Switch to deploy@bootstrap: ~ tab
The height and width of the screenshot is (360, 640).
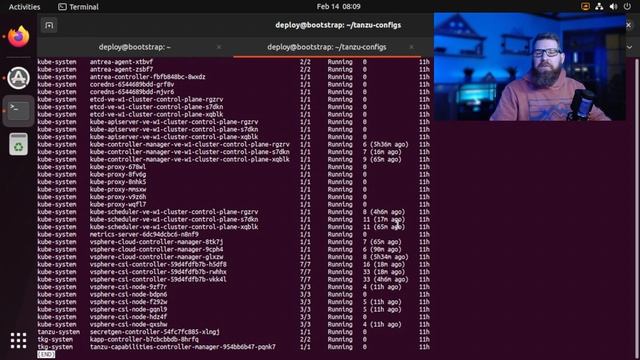click(x=135, y=47)
